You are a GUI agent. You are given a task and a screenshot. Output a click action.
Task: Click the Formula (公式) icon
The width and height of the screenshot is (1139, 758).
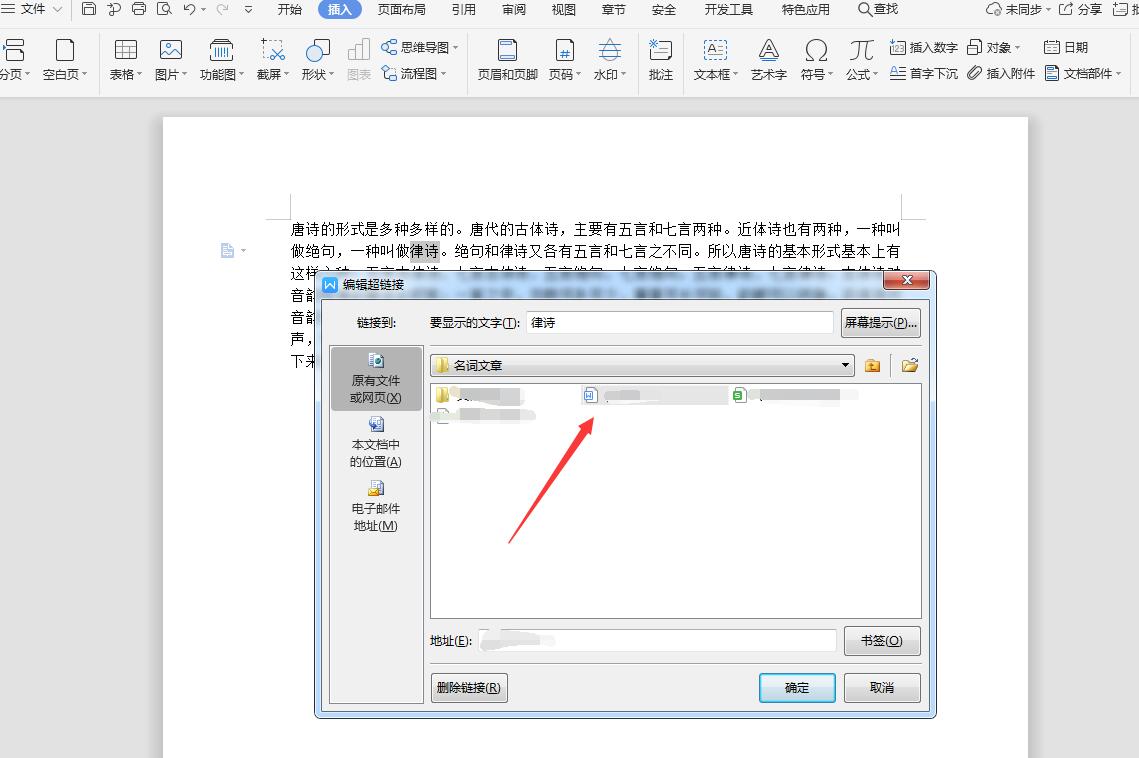coord(862,60)
